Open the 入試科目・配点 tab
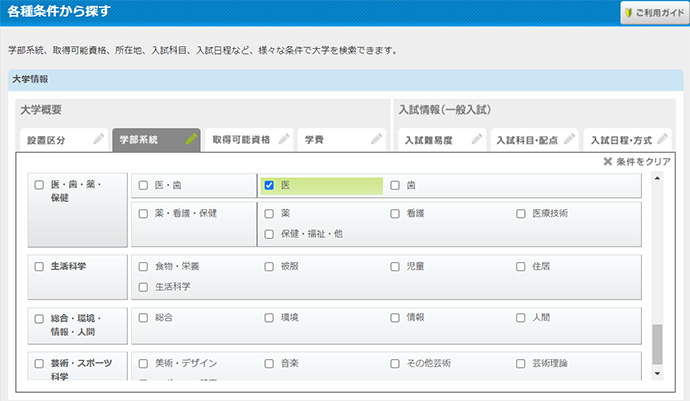 535,140
